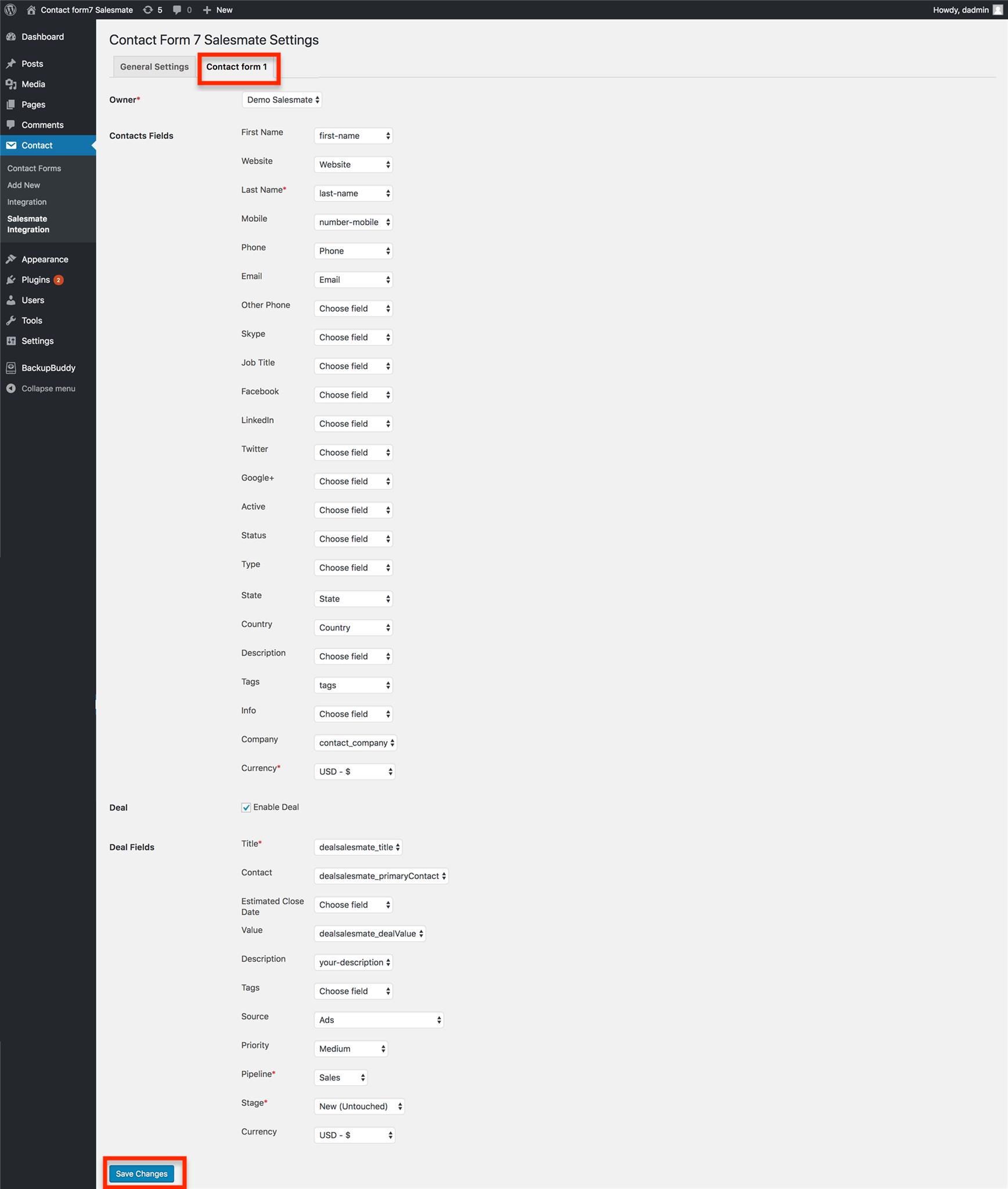This screenshot has width=1008, height=1189.
Task: Open the contact Tags dropdown showing tags
Action: point(354,686)
